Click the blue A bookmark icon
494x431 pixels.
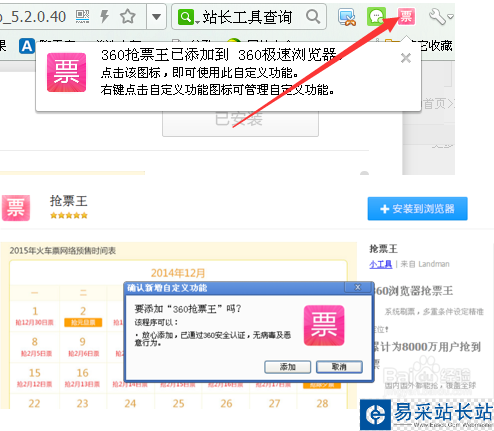point(27,46)
